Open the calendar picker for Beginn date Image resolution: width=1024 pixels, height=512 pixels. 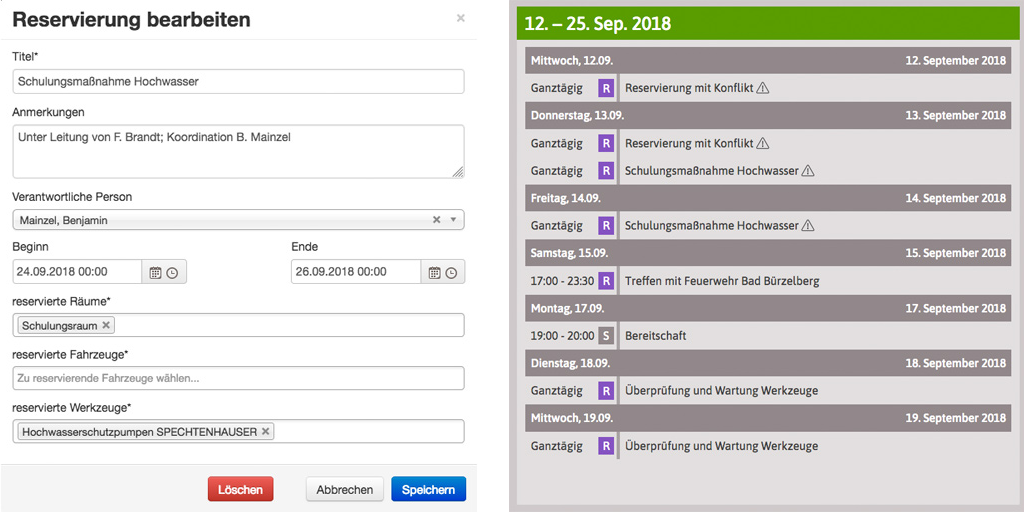point(155,272)
